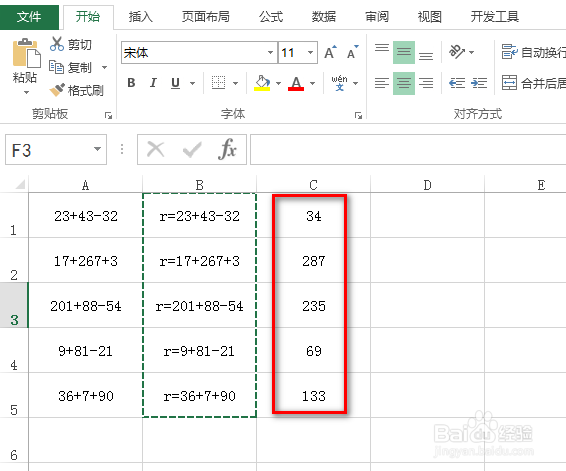Select cell containing r=36+7+90
This screenshot has width=566, height=471.
[x=199, y=395]
